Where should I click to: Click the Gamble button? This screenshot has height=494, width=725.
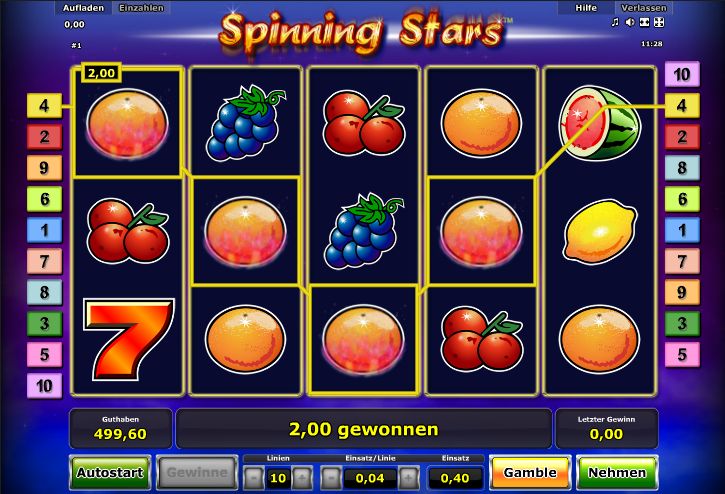pyautogui.click(x=530, y=473)
